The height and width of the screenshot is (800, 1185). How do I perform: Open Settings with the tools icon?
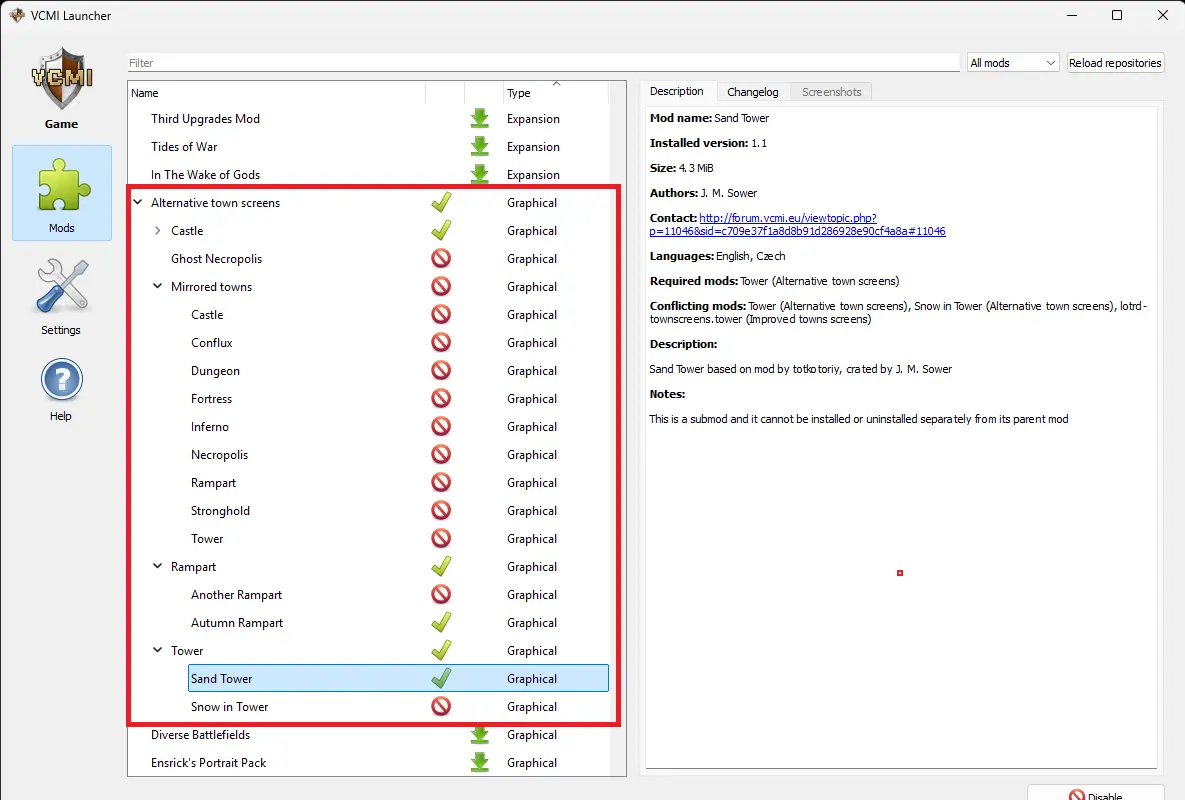[x=61, y=295]
